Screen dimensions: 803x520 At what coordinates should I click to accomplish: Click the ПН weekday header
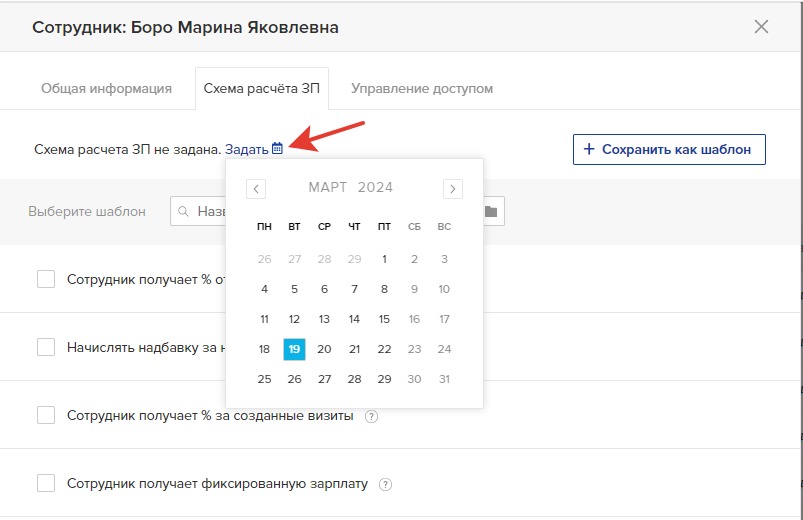pyautogui.click(x=264, y=226)
